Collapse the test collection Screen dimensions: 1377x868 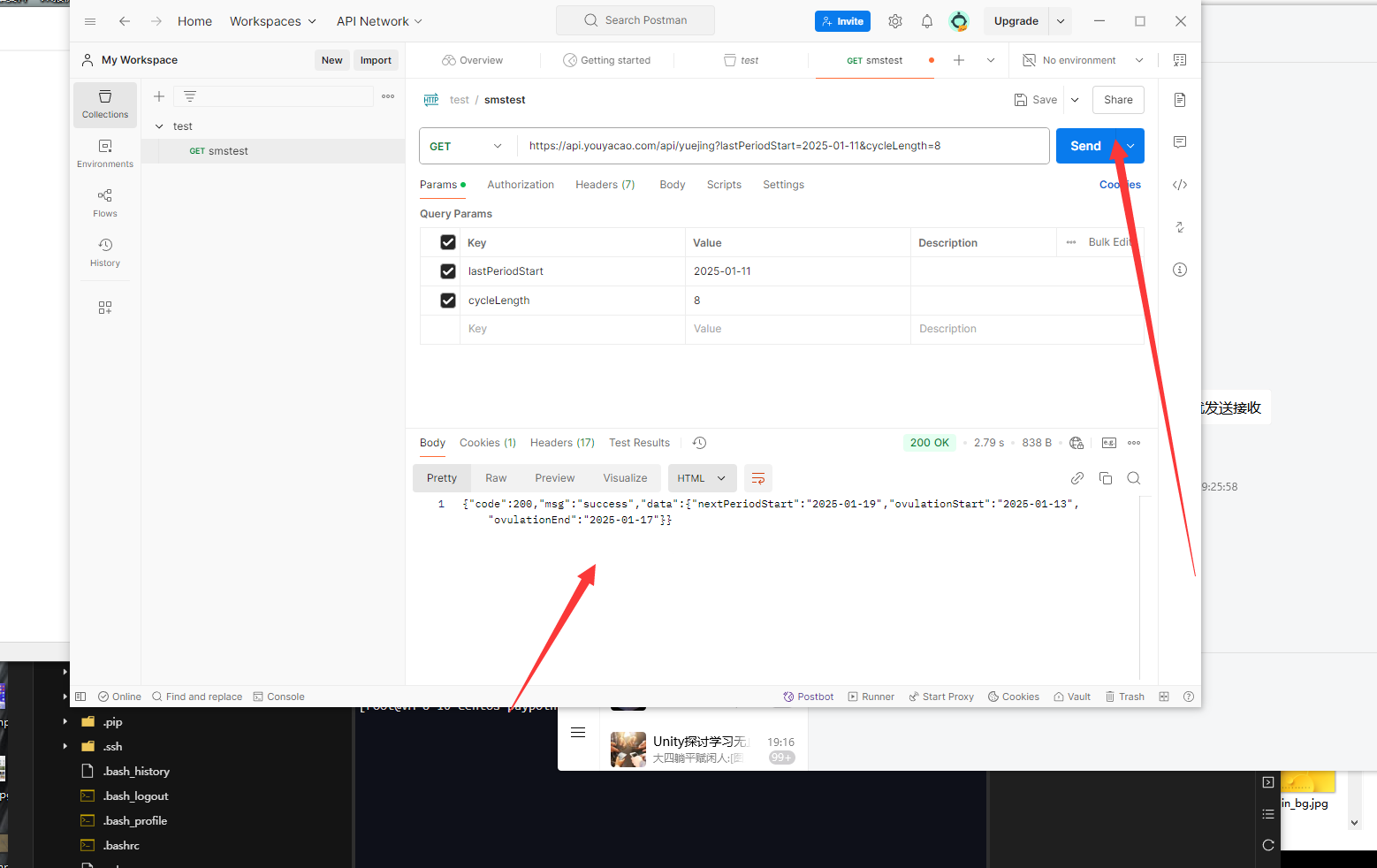[159, 126]
